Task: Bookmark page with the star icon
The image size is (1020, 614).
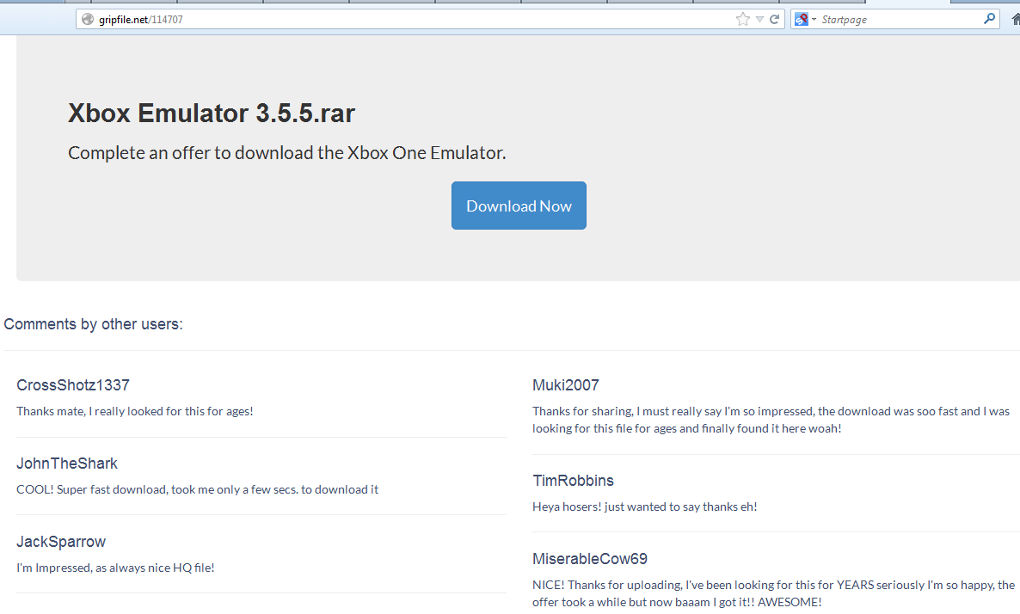Action: (x=742, y=20)
